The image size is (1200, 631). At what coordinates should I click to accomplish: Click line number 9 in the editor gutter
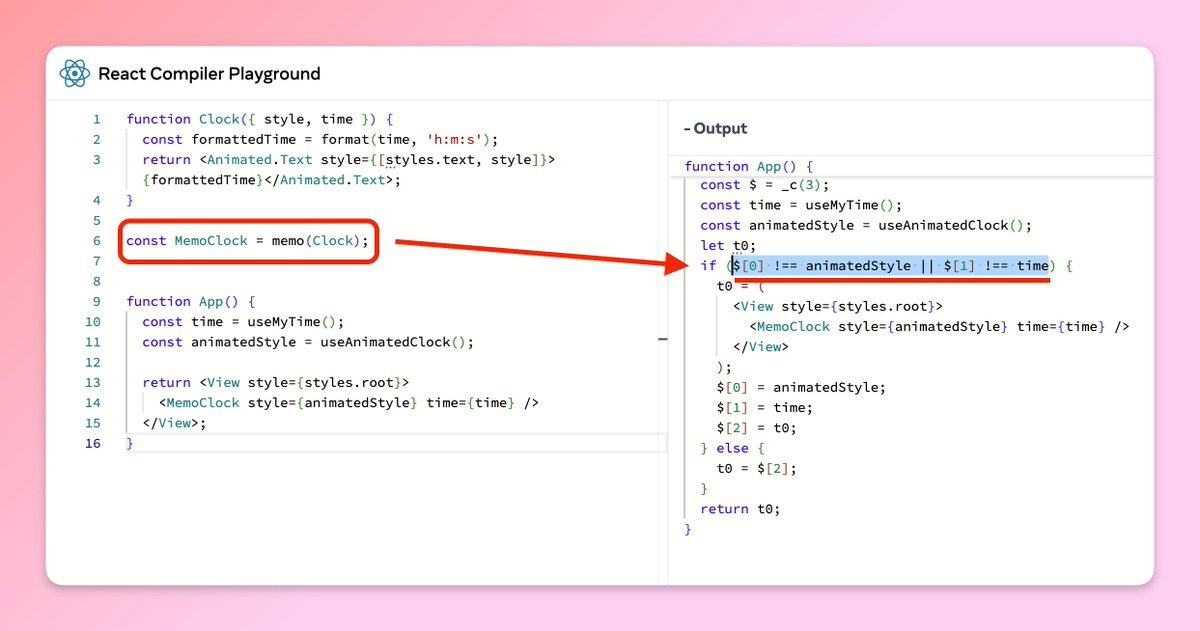click(x=97, y=302)
